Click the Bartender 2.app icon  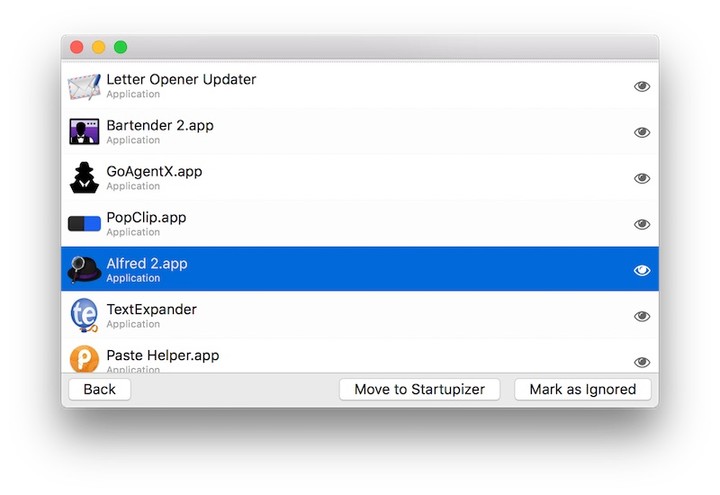coord(84,132)
